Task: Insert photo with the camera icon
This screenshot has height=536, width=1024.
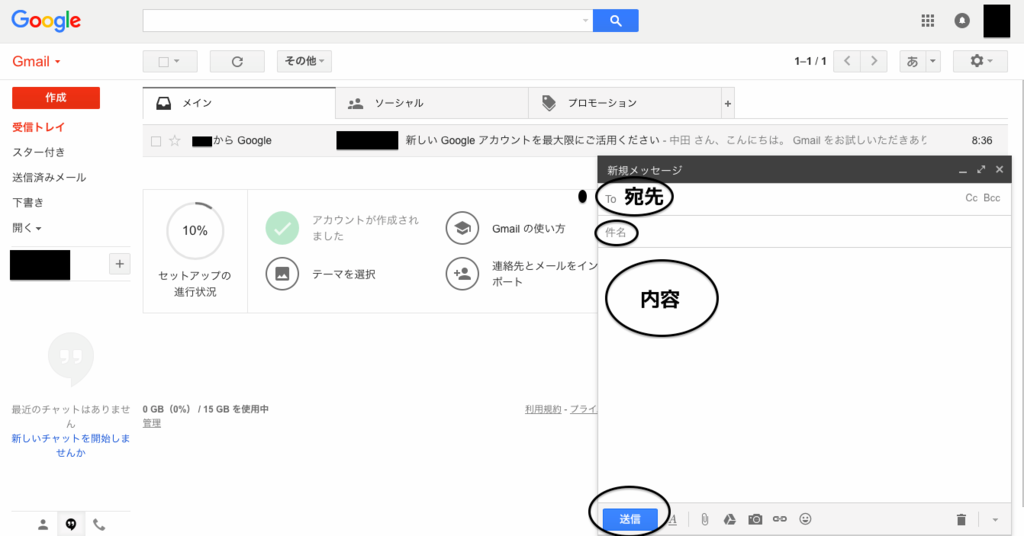Action: (755, 520)
